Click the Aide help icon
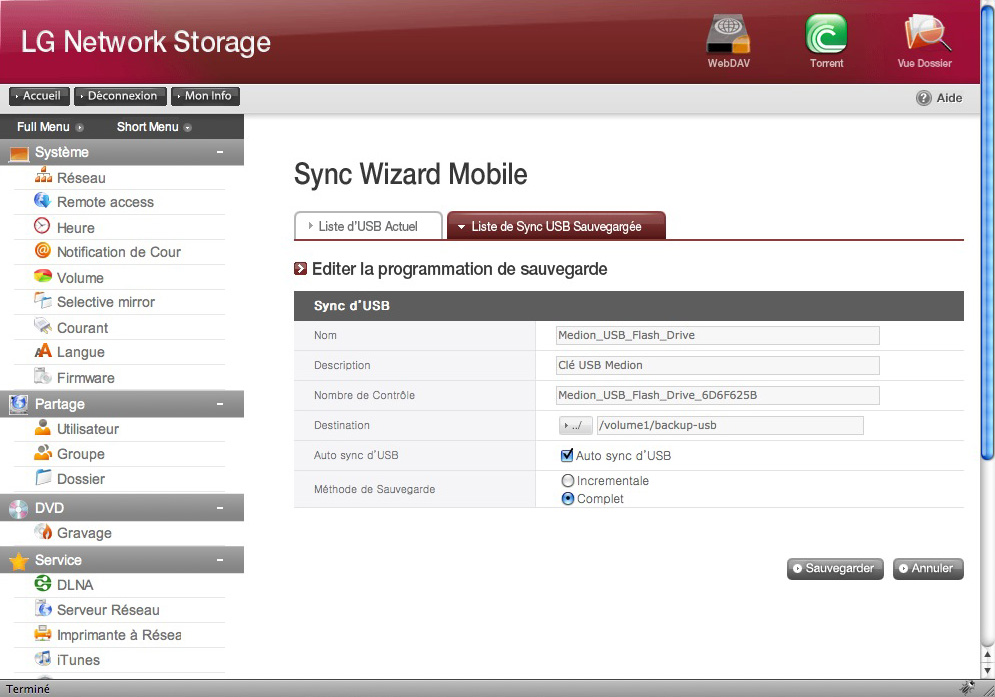 924,98
